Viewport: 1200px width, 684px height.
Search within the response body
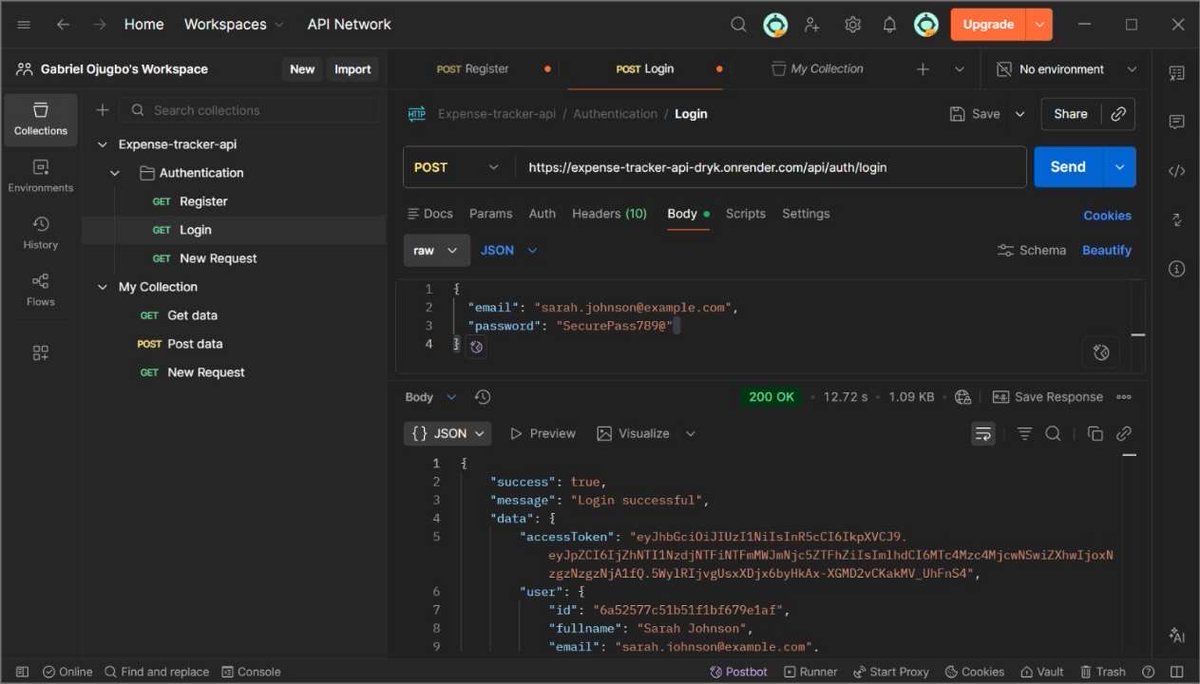(1053, 434)
